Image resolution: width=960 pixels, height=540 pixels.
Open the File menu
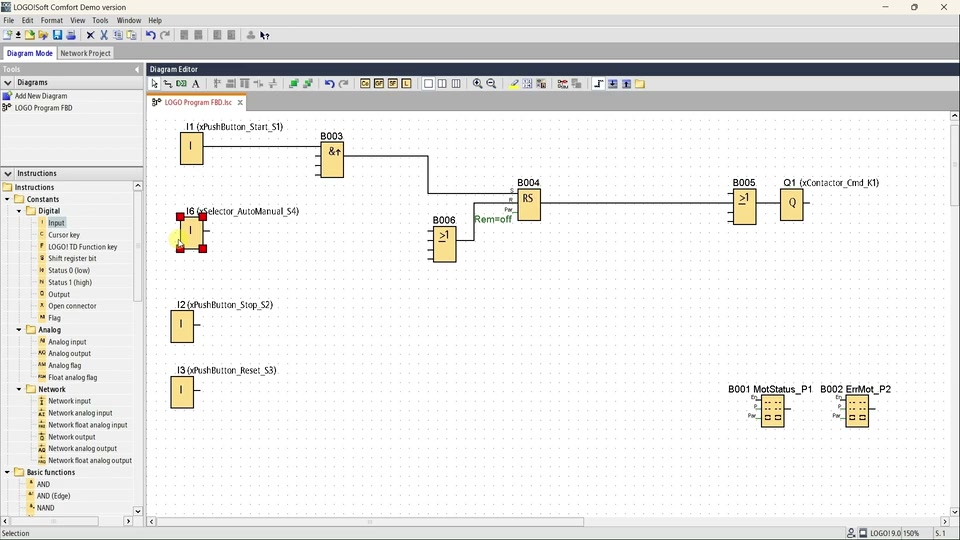(x=9, y=20)
